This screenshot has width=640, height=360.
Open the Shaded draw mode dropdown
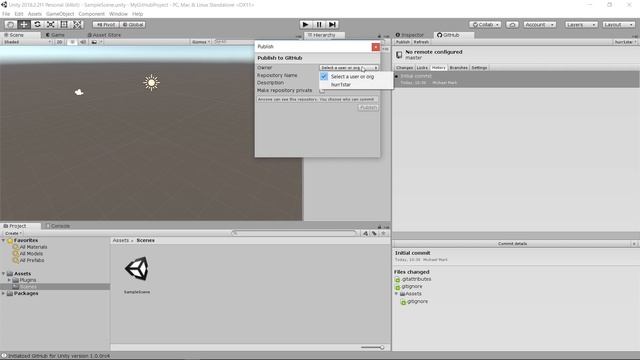[x=27, y=42]
